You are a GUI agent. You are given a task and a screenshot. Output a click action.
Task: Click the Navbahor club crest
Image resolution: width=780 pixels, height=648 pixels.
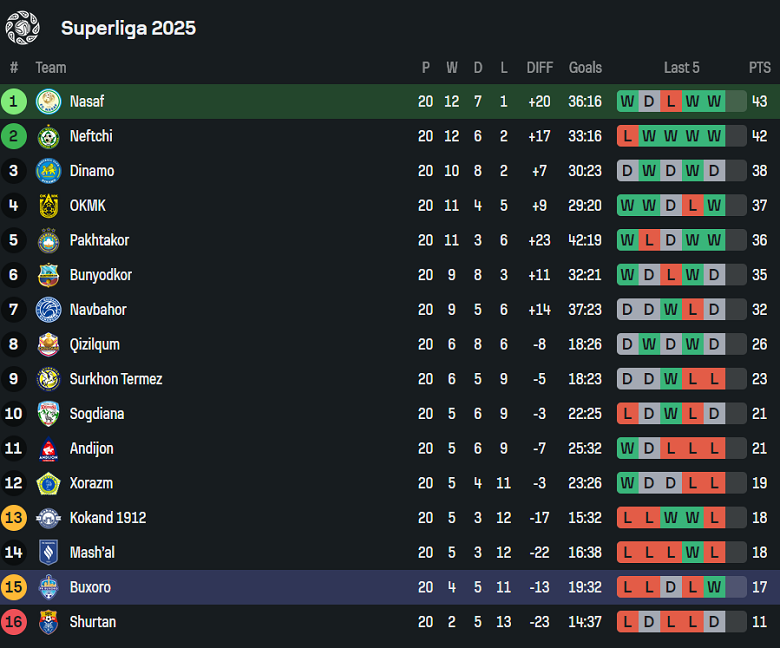click(48, 310)
